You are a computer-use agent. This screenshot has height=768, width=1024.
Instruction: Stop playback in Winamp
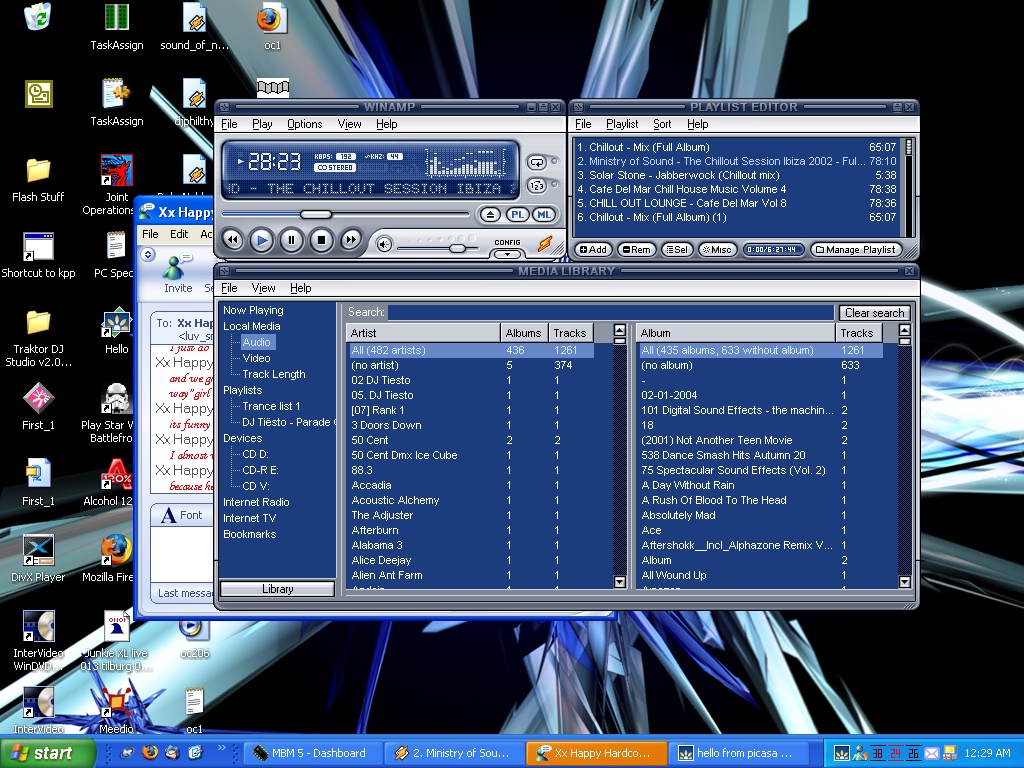coord(321,240)
